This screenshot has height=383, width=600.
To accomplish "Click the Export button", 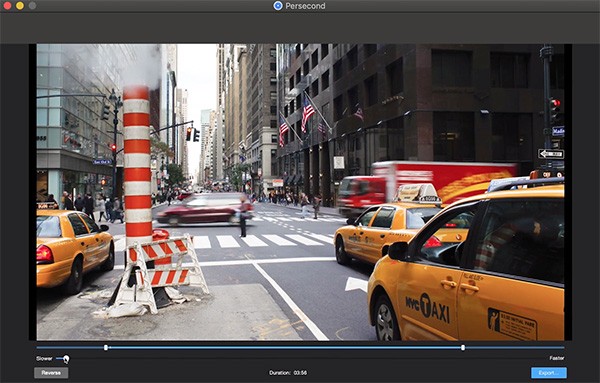I will click(549, 373).
